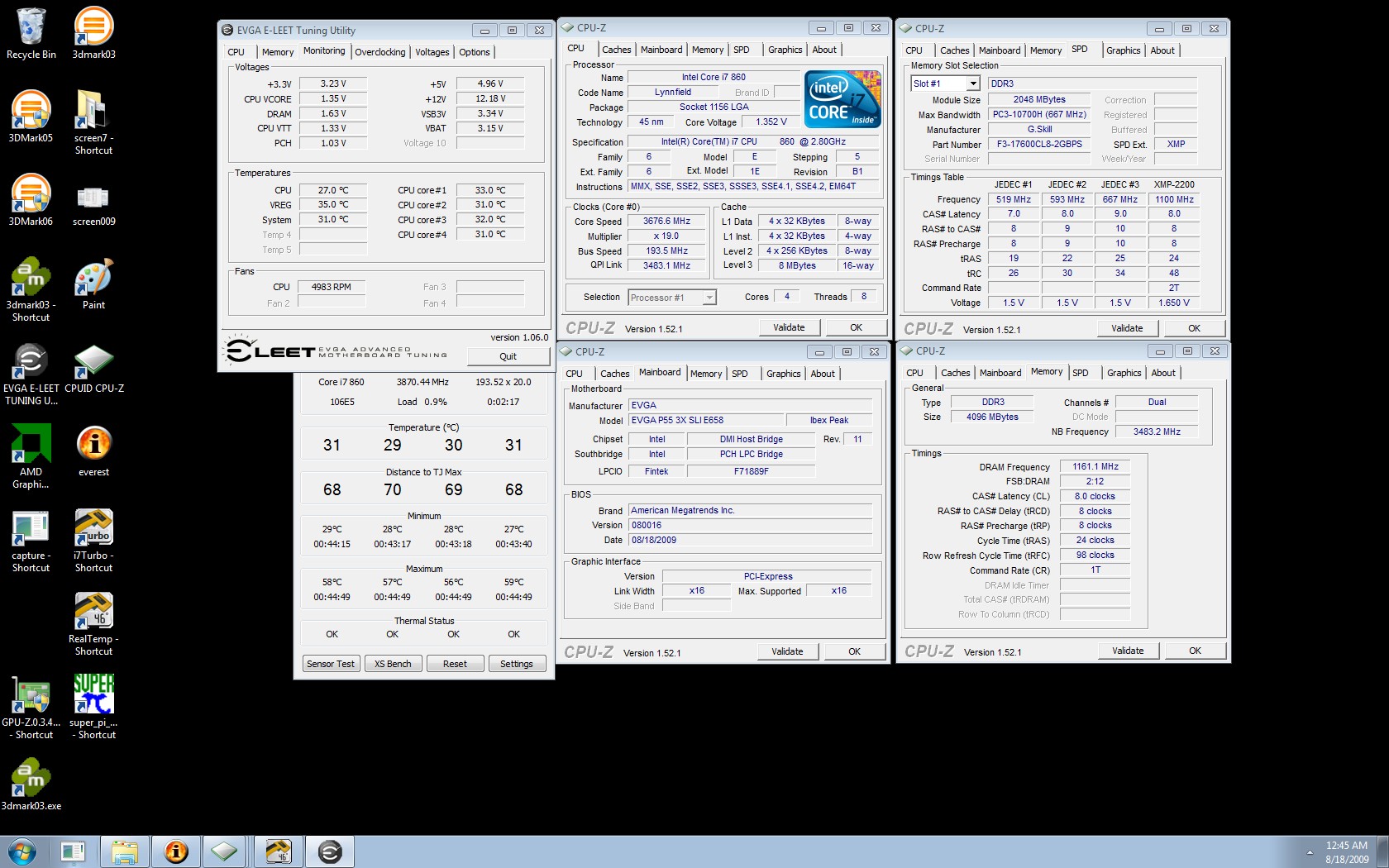Open the Memory Slot Selection dropdown (Slot #1)
The image size is (1389, 868).
point(973,83)
